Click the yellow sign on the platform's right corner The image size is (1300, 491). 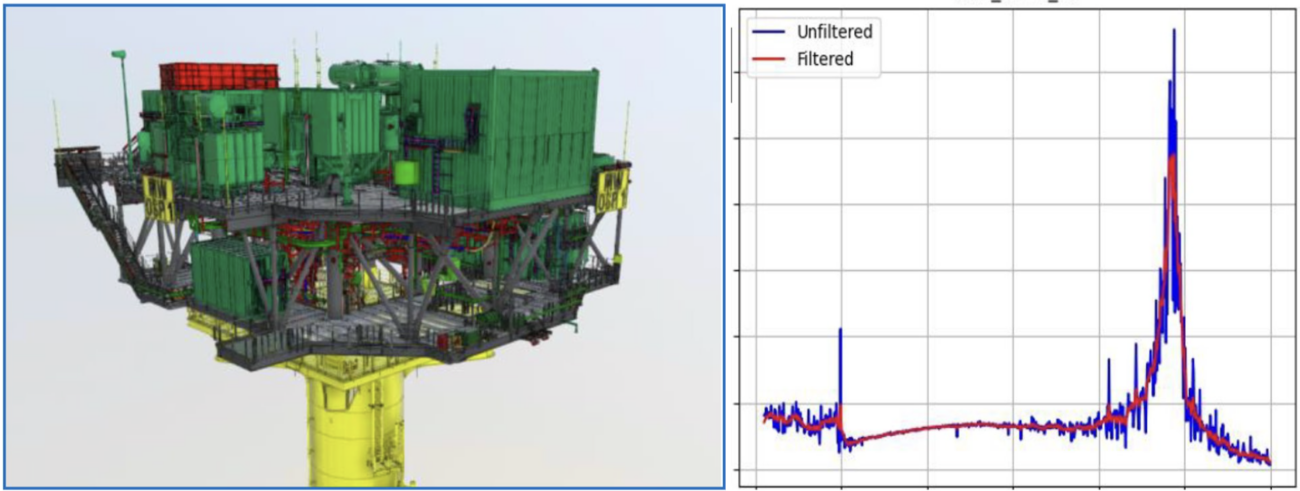point(611,188)
